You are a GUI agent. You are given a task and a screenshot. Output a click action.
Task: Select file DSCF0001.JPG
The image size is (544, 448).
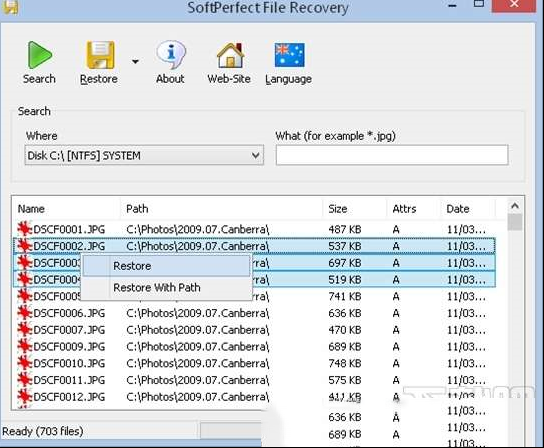point(69,229)
